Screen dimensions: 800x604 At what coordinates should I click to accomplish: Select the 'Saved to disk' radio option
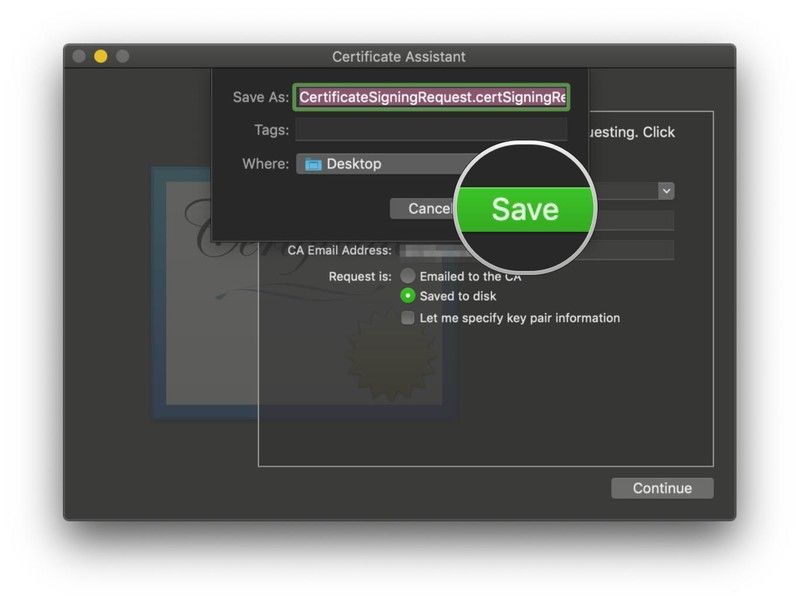pos(408,296)
